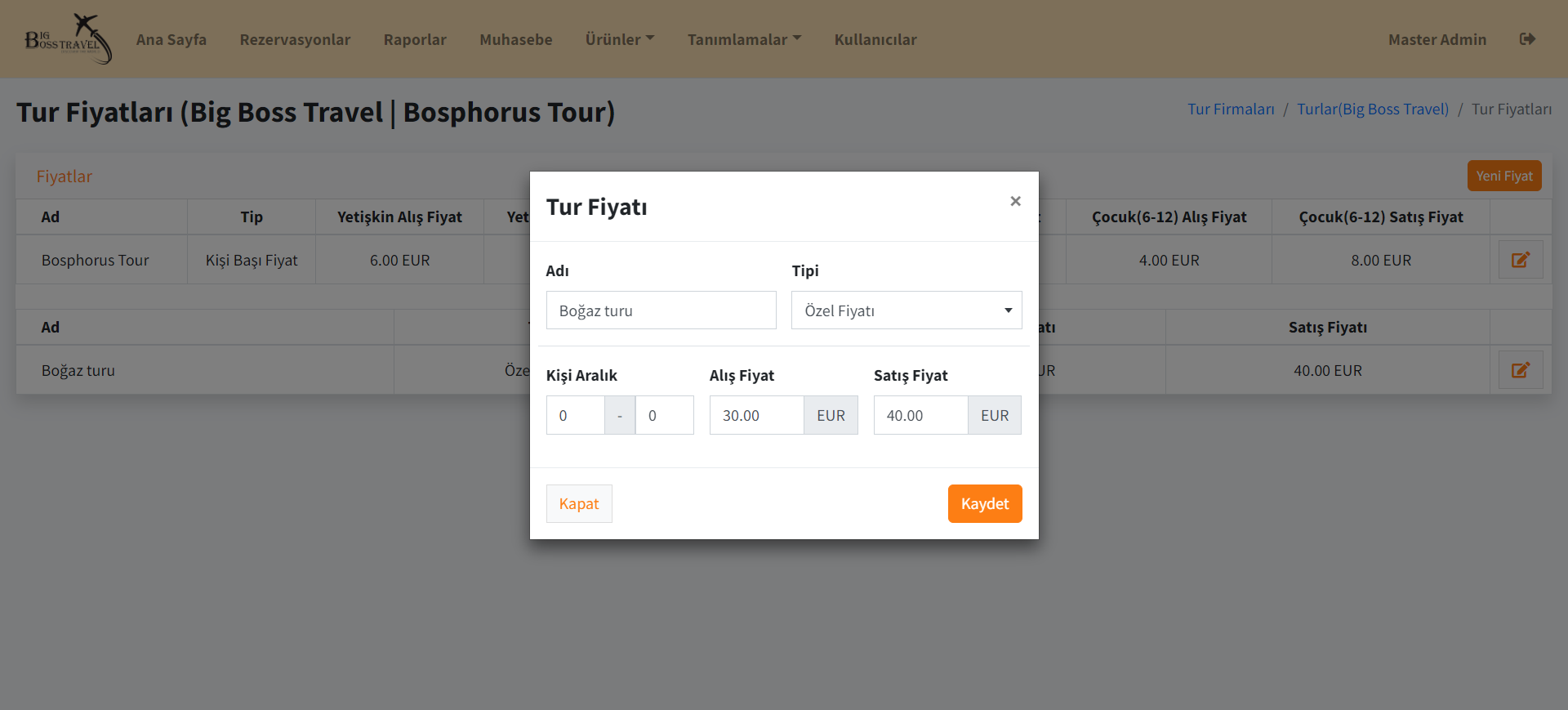Image resolution: width=1568 pixels, height=710 pixels.
Task: Click the Tip column header
Action: [252, 217]
